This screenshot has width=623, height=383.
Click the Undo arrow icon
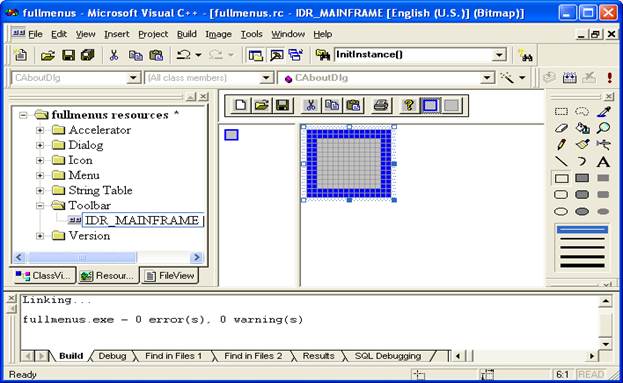pyautogui.click(x=184, y=55)
